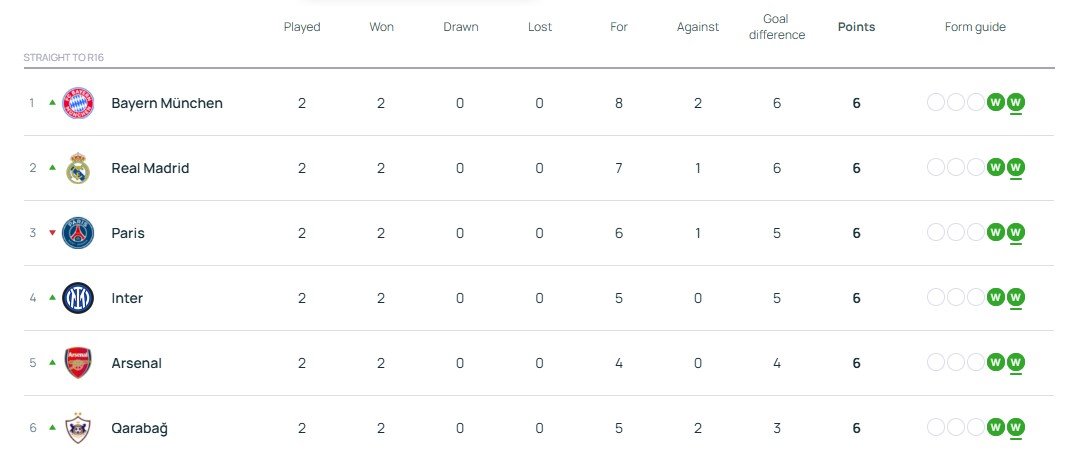Click the Qarabağ club crest

tap(78, 428)
